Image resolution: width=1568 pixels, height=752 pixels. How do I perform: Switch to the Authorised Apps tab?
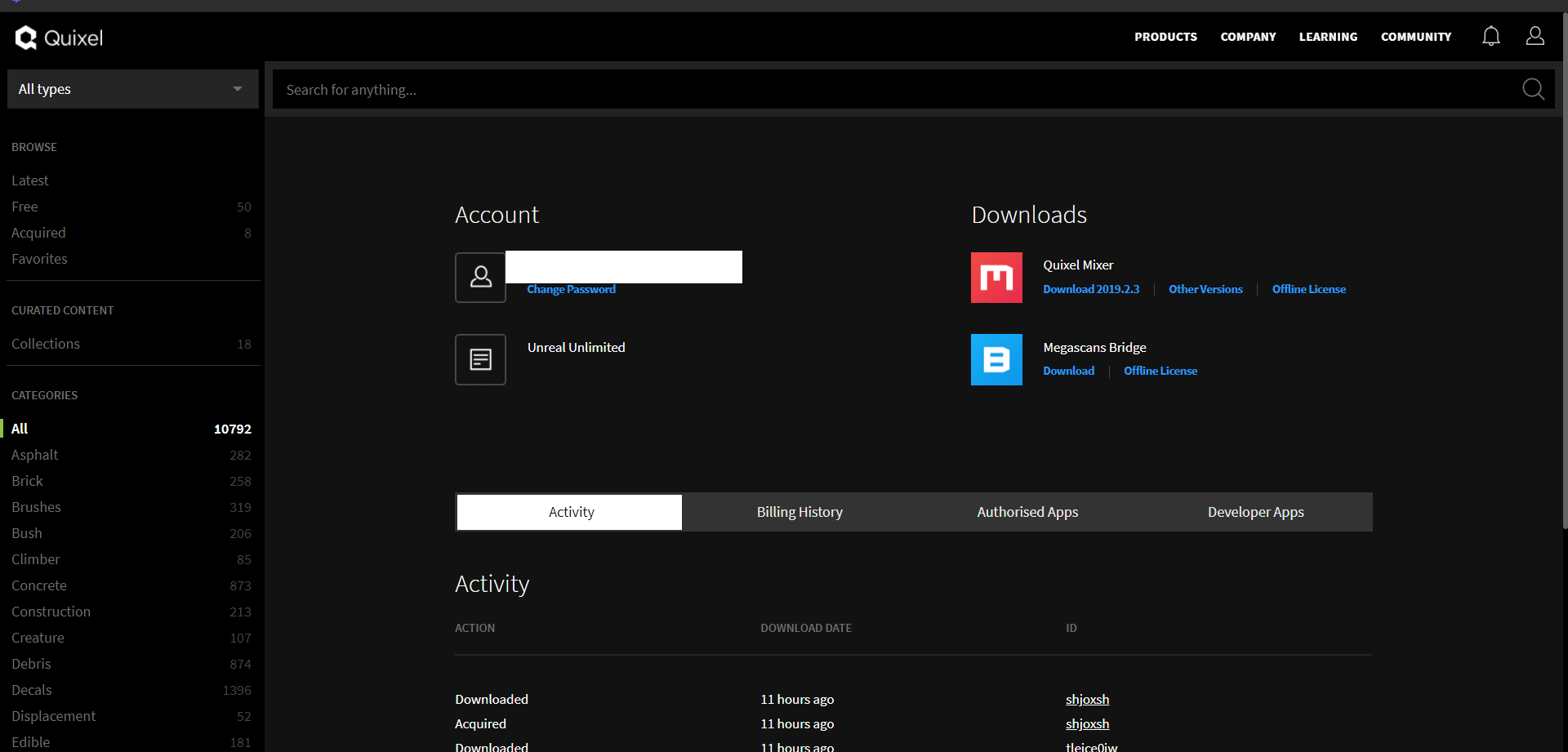pyautogui.click(x=1027, y=512)
